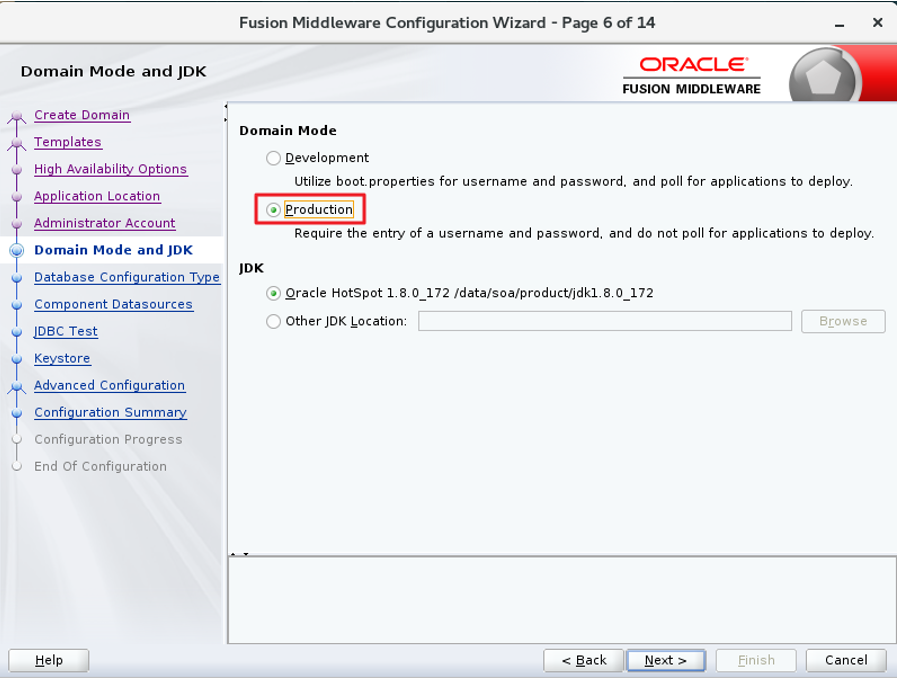This screenshot has height=681, width=901.
Task: Choose the Oracle HotSpot 1.8.0_172 JDK option
Action: coord(274,294)
